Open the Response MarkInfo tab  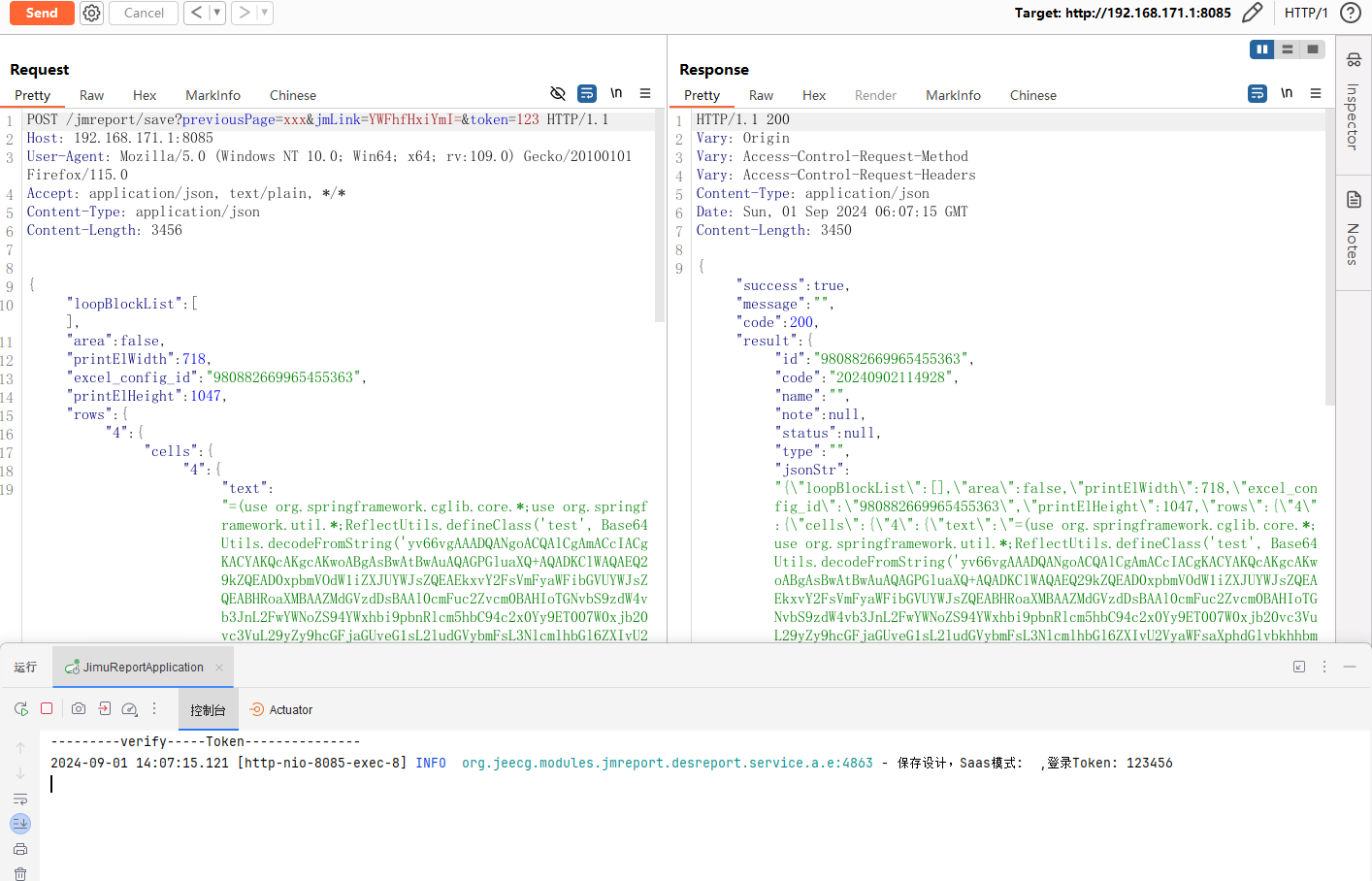point(953,95)
